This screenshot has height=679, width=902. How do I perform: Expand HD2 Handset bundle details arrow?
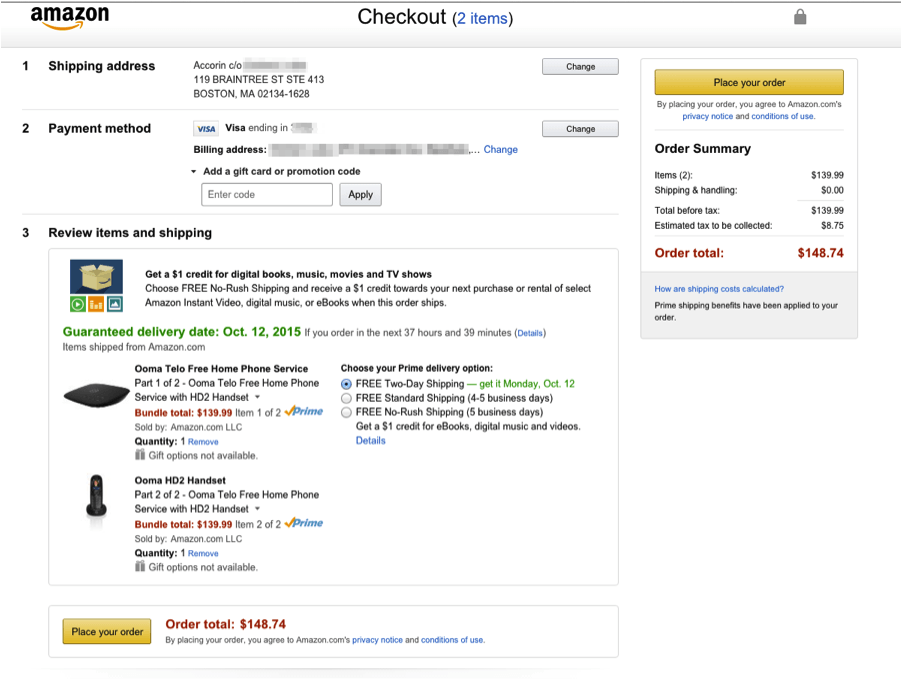coord(258,510)
